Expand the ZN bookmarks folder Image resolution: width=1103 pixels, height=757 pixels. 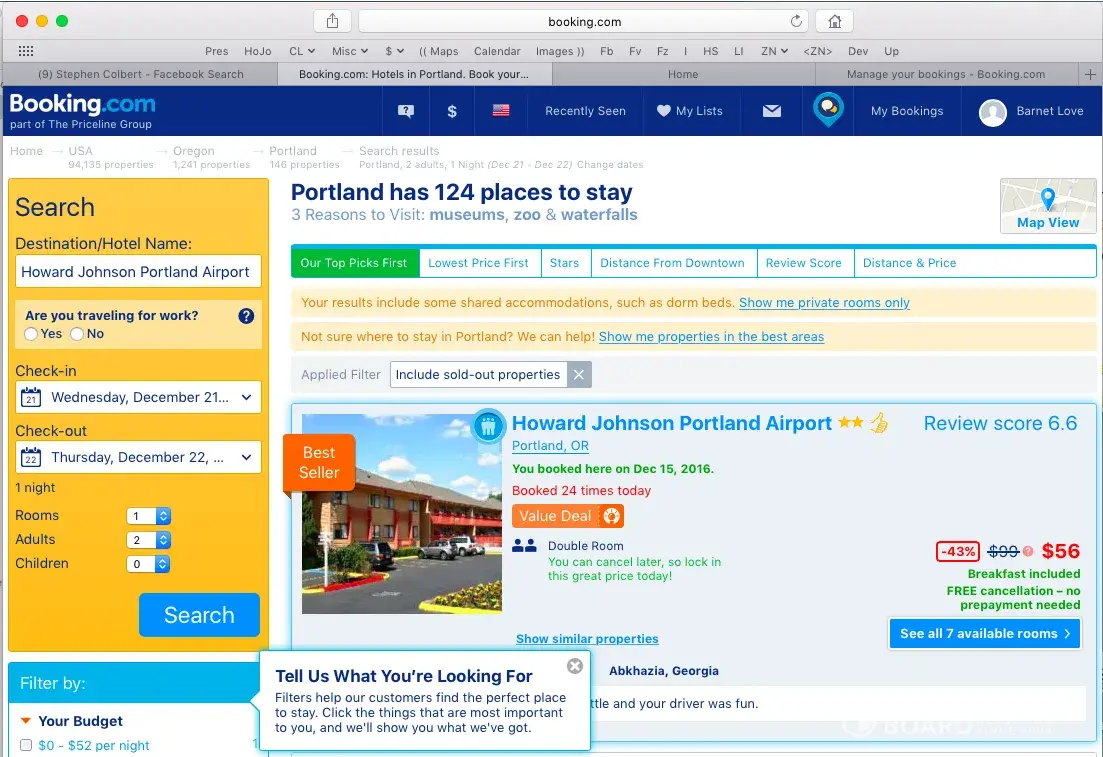point(774,51)
